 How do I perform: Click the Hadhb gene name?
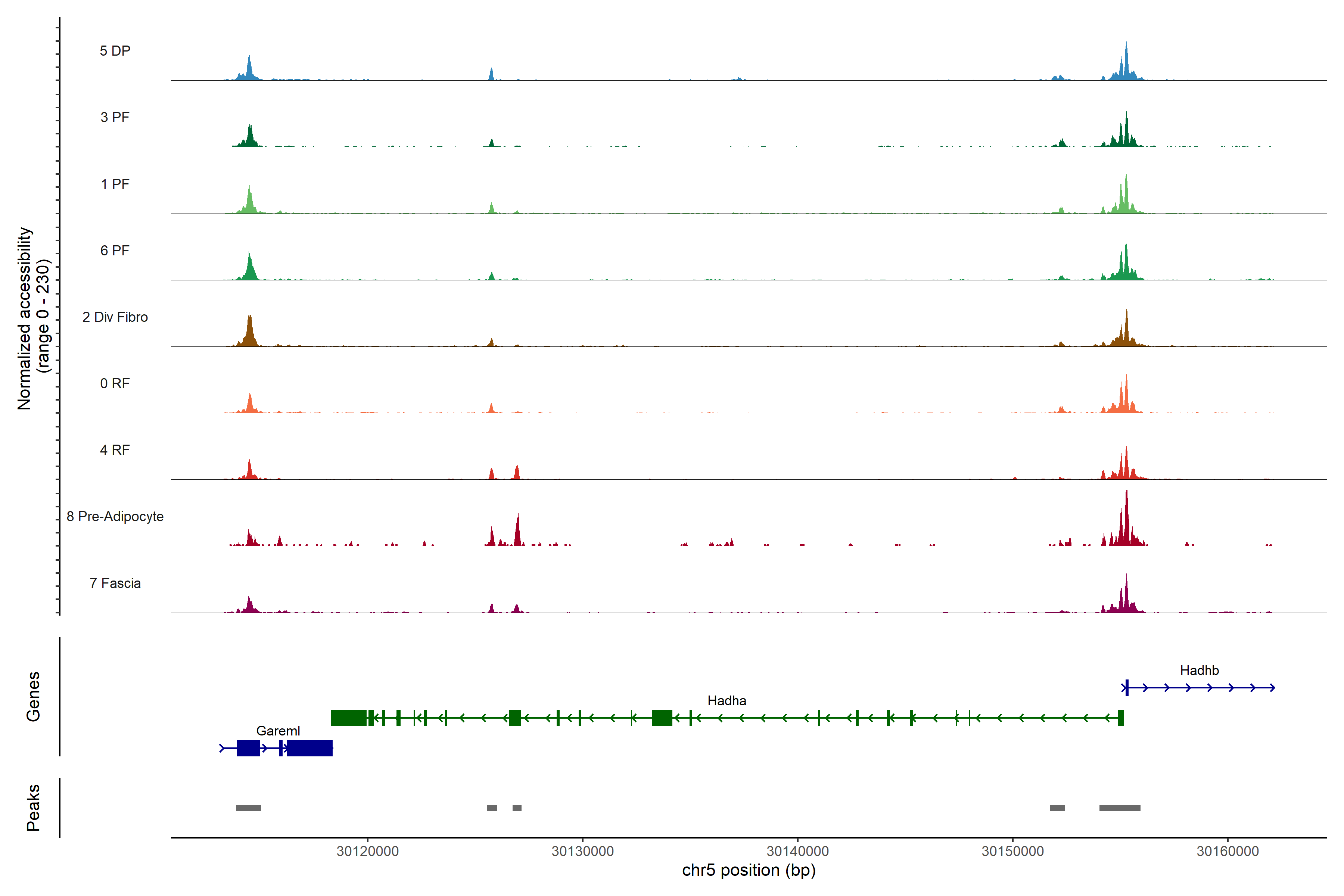pyautogui.click(x=1200, y=670)
